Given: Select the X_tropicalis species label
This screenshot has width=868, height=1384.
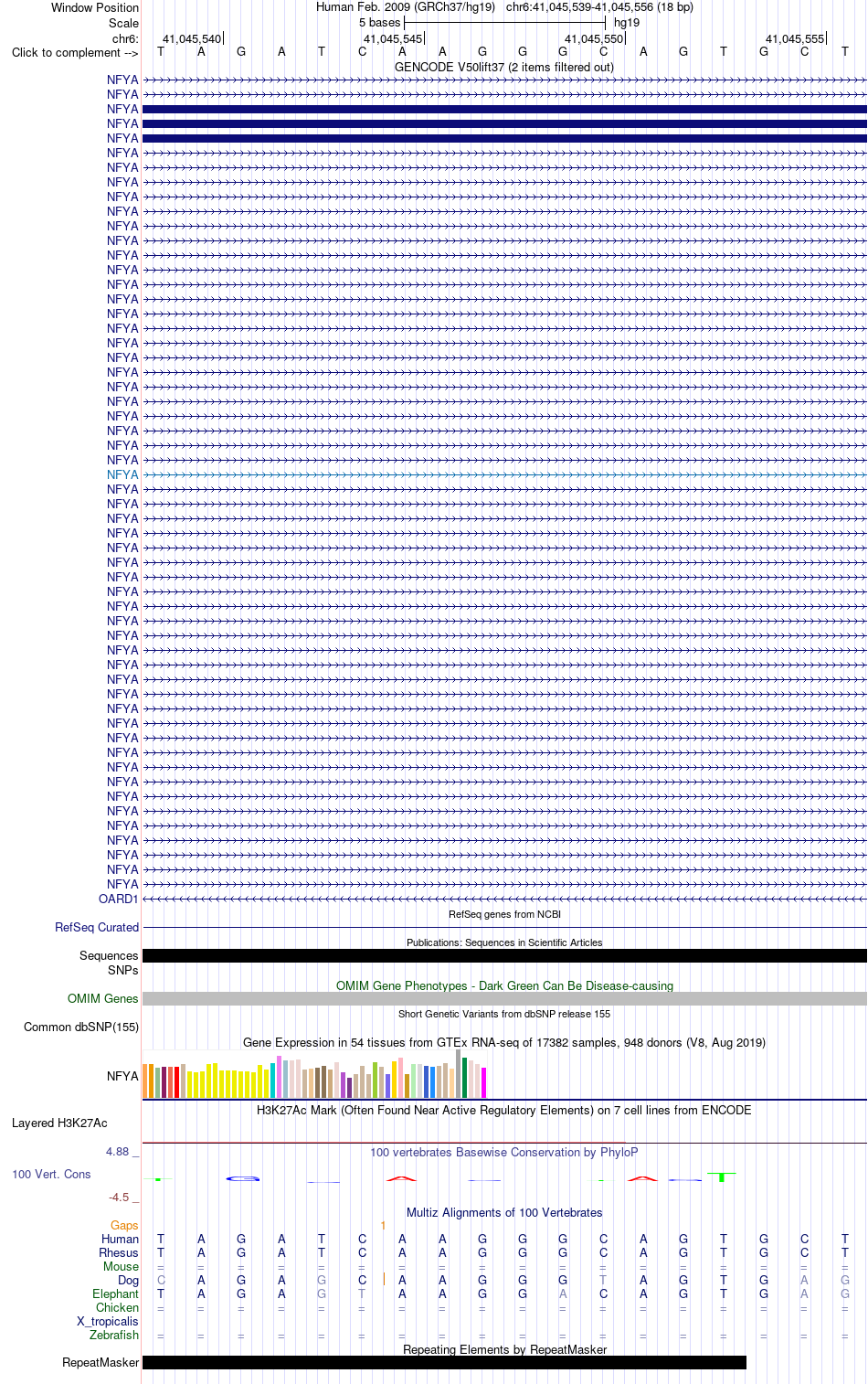Looking at the screenshot, I should click(108, 1321).
